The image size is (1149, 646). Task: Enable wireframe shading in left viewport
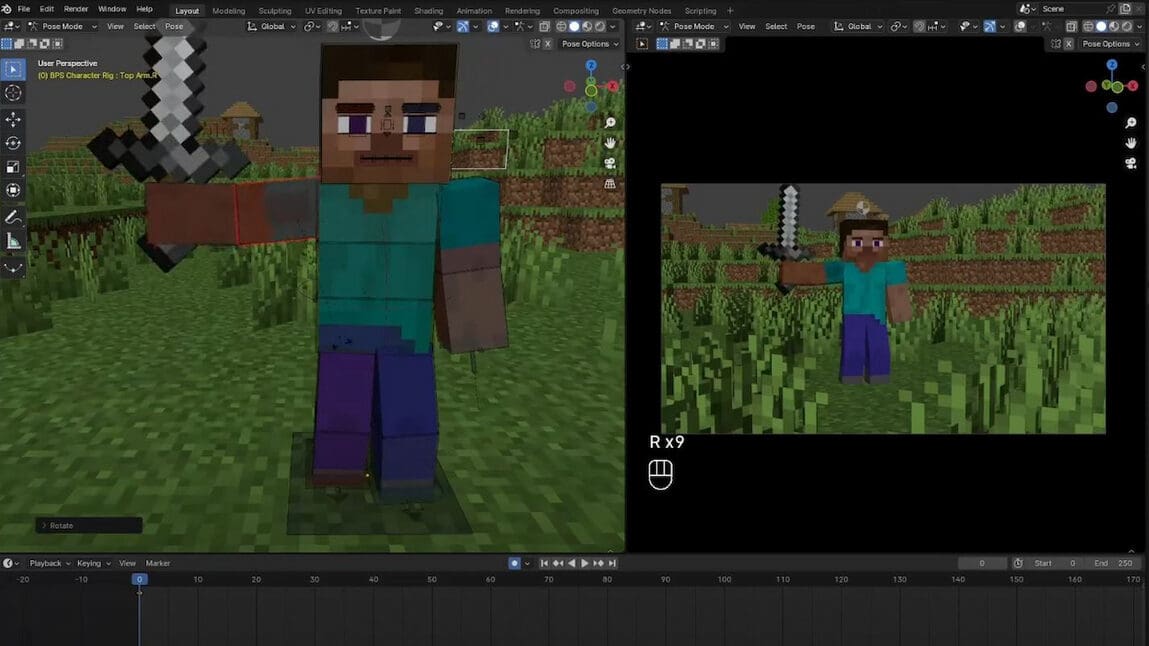click(x=561, y=26)
